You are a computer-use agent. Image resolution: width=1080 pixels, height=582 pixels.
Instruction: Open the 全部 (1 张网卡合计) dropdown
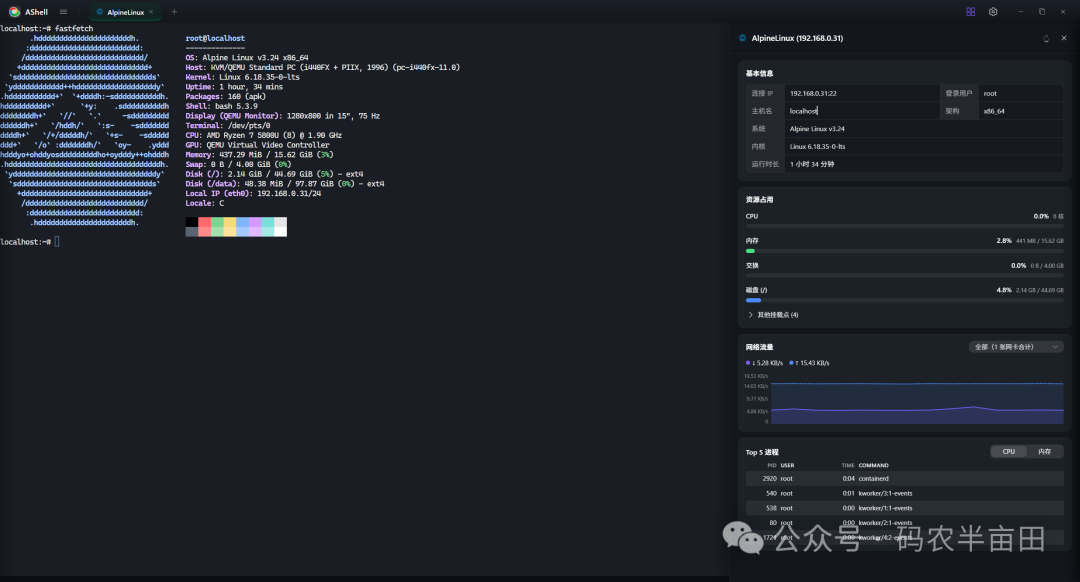1016,347
